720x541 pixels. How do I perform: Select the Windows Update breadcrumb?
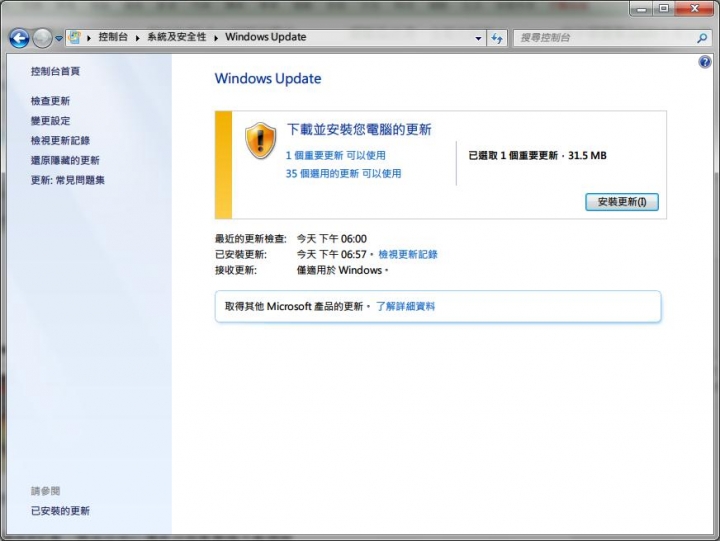click(x=265, y=37)
